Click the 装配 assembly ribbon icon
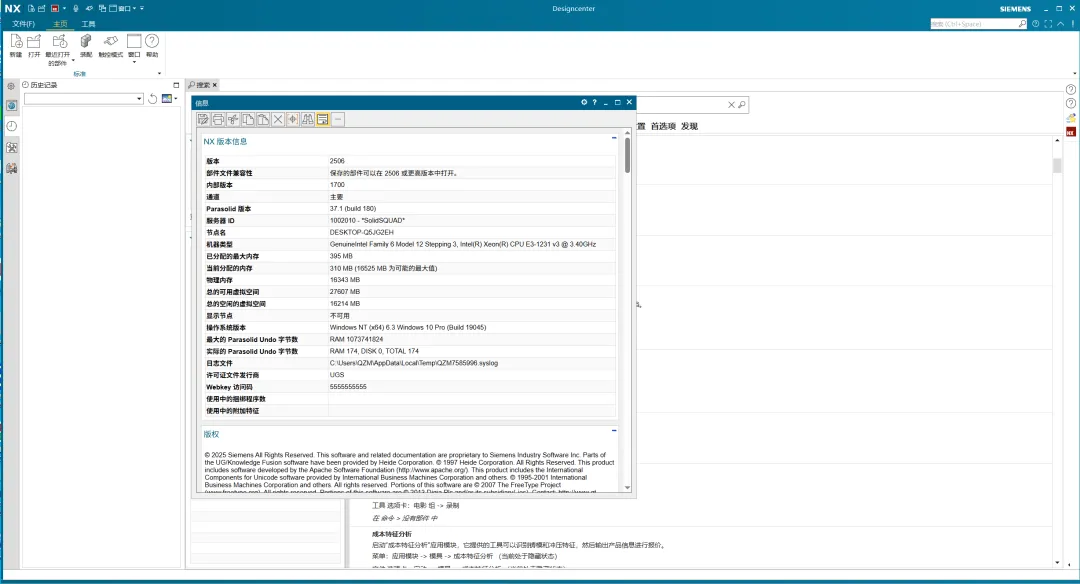The width and height of the screenshot is (1080, 584). click(x=86, y=42)
